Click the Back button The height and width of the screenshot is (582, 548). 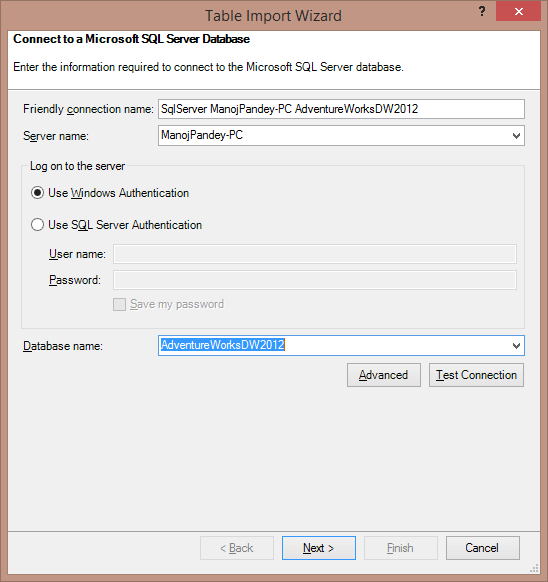pos(237,548)
